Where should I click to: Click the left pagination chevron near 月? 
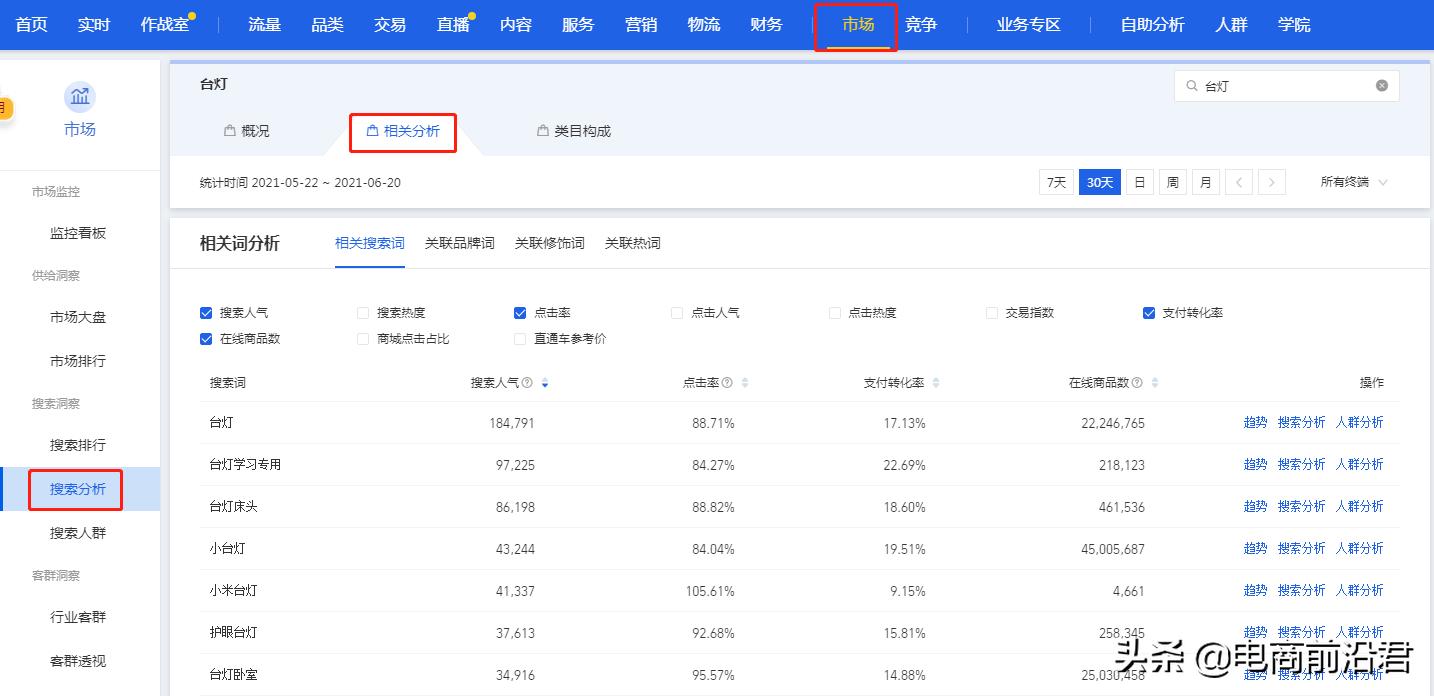pyautogui.click(x=1240, y=182)
